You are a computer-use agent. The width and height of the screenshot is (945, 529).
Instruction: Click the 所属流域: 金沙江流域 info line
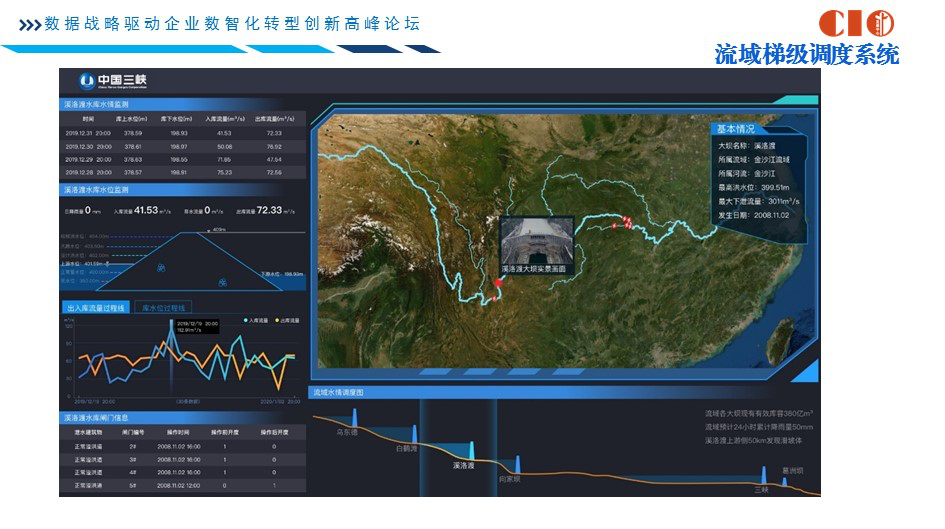point(754,160)
